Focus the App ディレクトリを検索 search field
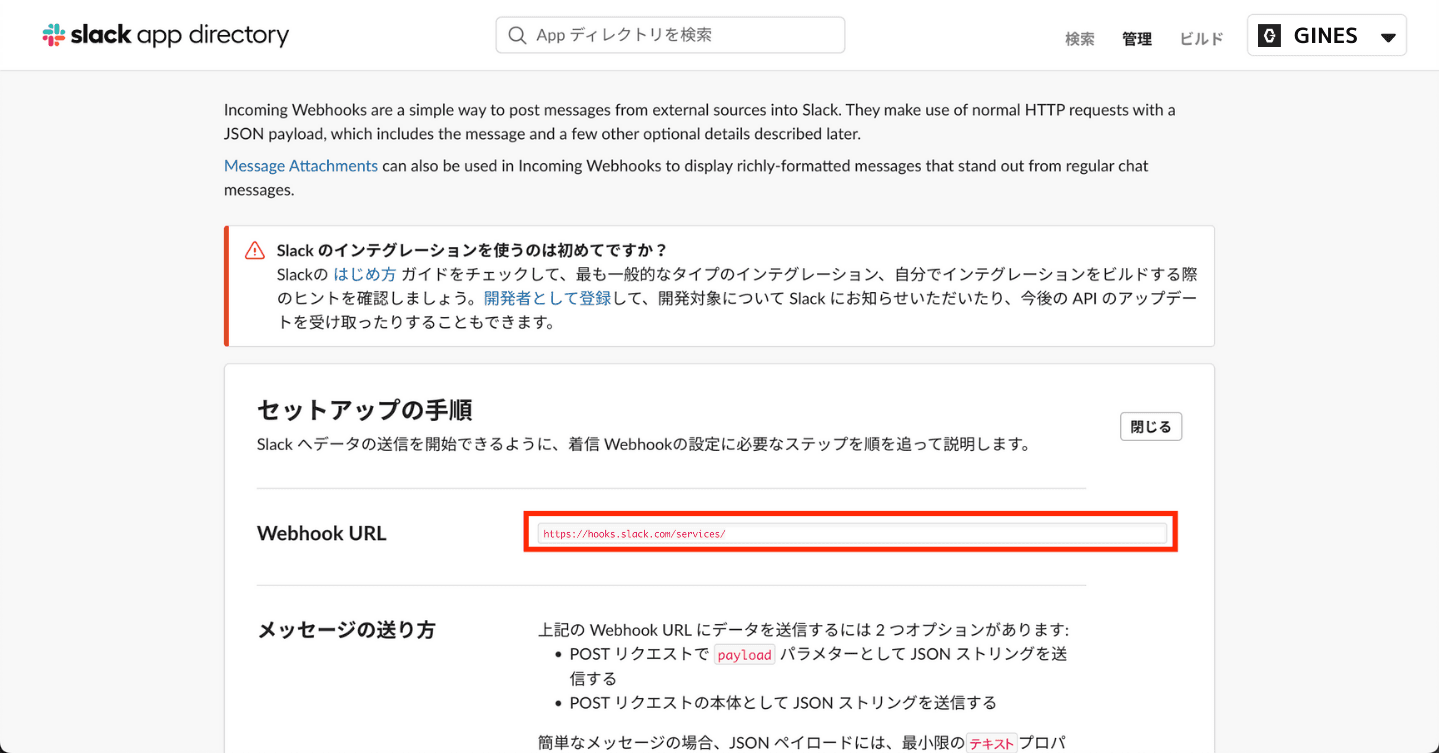The width and height of the screenshot is (1440, 754). [x=680, y=35]
